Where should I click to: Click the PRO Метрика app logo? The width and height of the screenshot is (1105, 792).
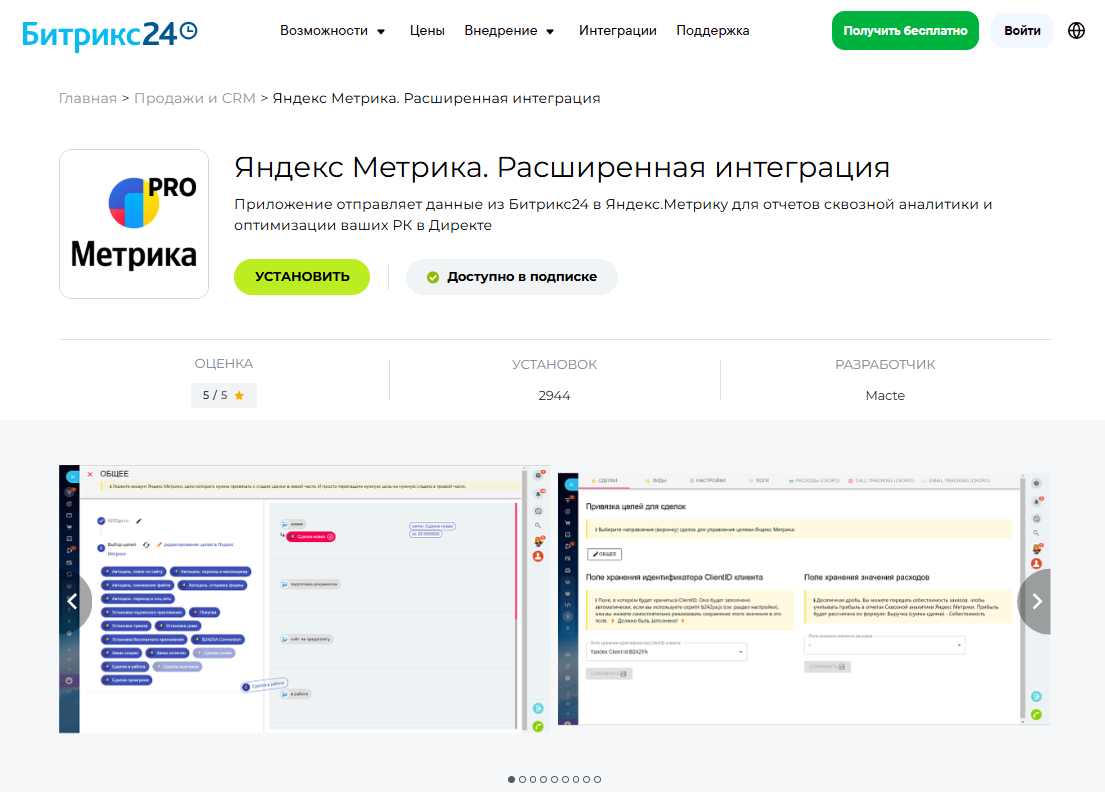[x=133, y=223]
